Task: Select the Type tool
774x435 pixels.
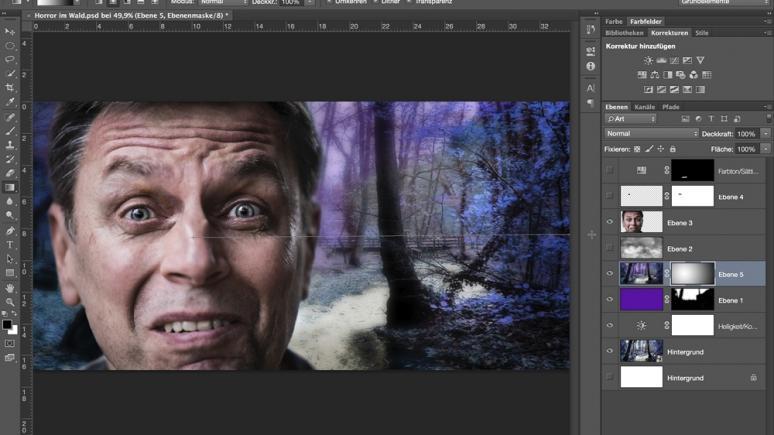Action: coord(10,244)
